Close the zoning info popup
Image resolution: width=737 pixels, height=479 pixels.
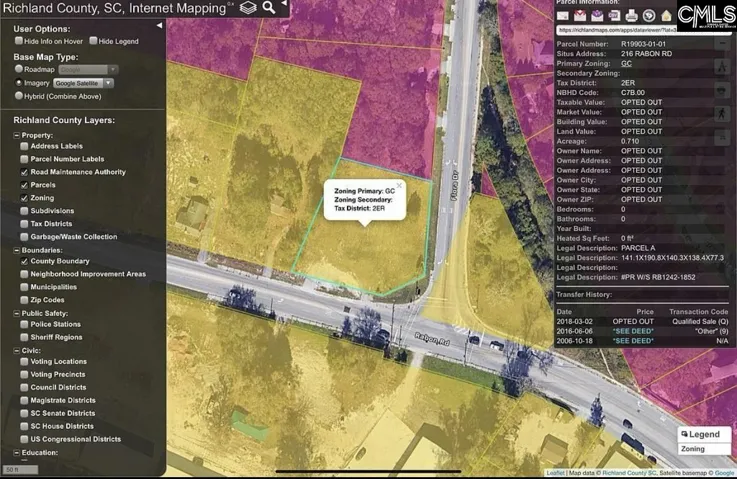tap(399, 186)
